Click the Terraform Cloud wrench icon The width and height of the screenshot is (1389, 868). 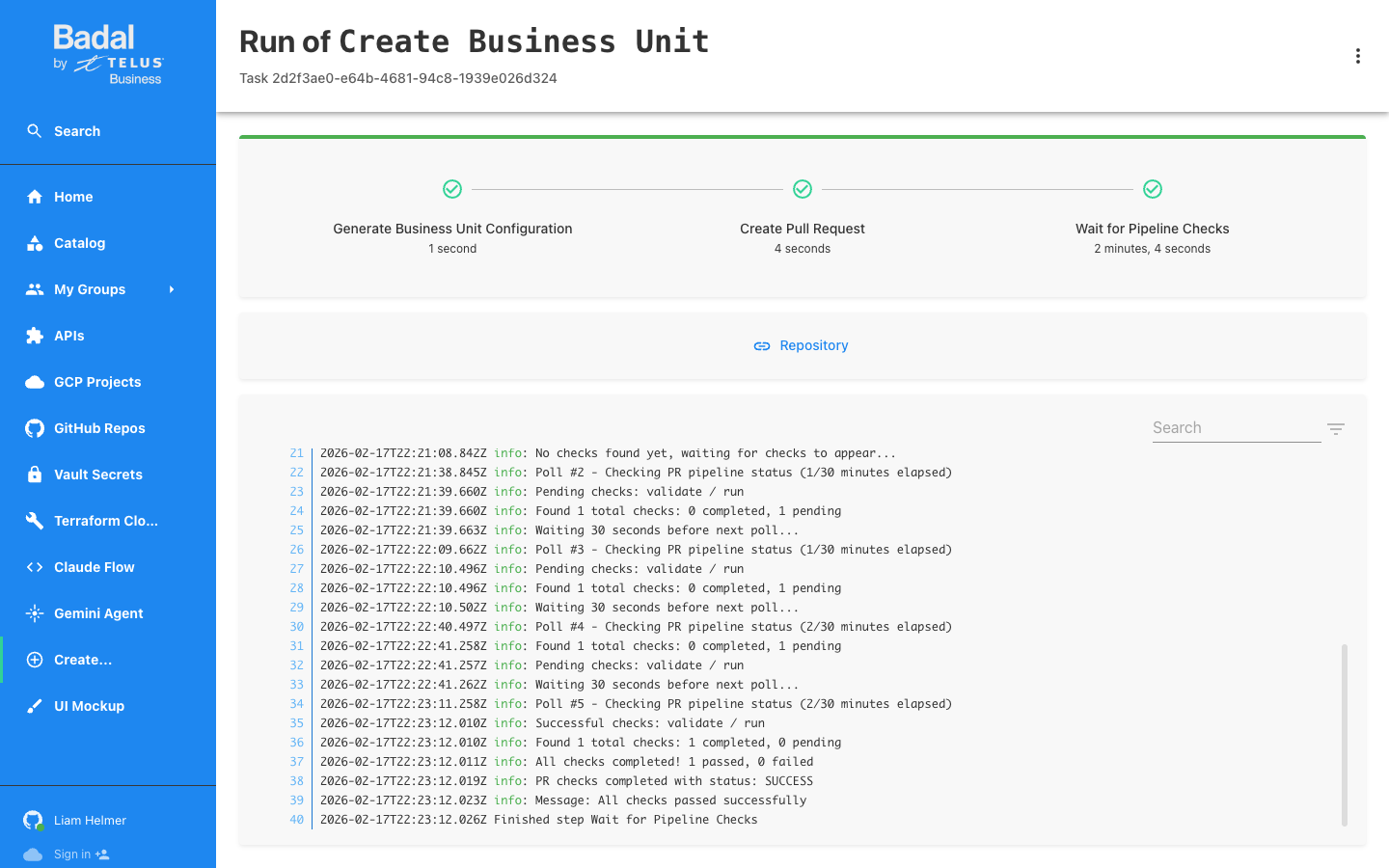pyautogui.click(x=35, y=521)
